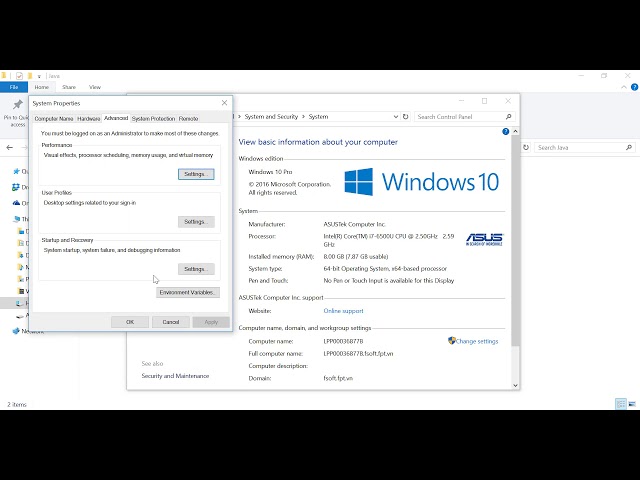Switch to Hardware tab
Image resolution: width=640 pixels, height=480 pixels.
89,119
